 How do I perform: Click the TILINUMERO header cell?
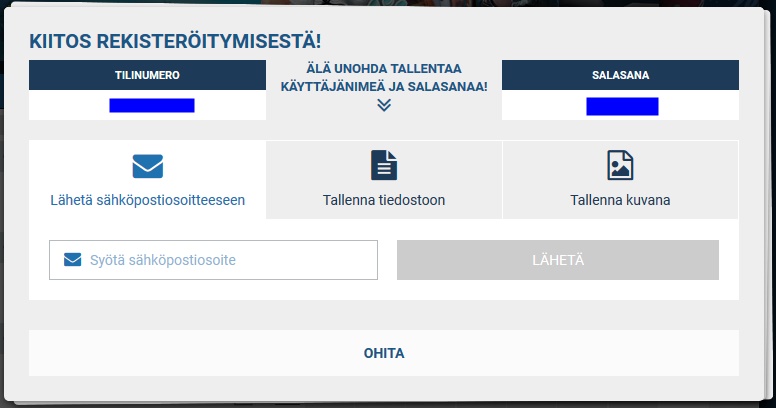(147, 75)
